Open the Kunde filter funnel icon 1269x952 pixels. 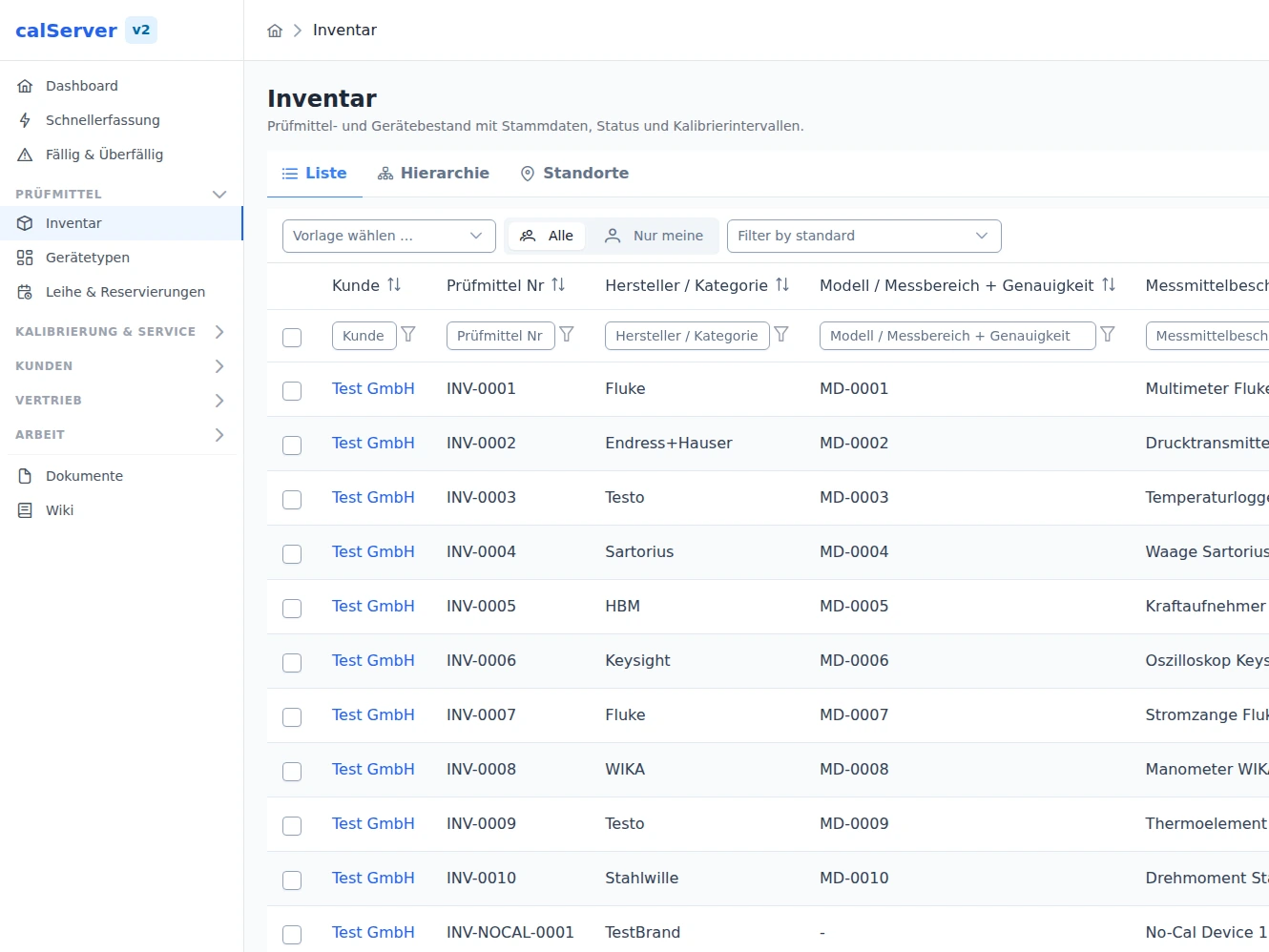(408, 335)
